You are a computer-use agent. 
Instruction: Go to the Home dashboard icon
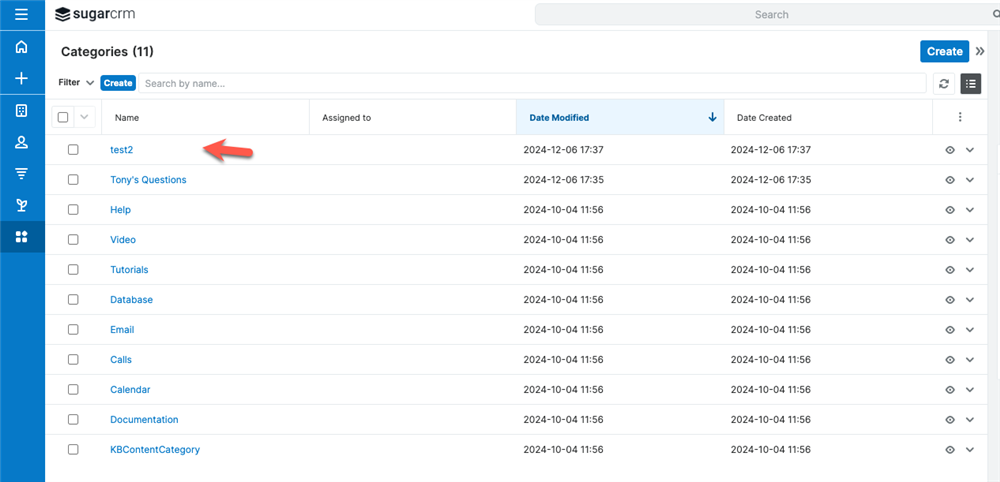(x=22, y=47)
